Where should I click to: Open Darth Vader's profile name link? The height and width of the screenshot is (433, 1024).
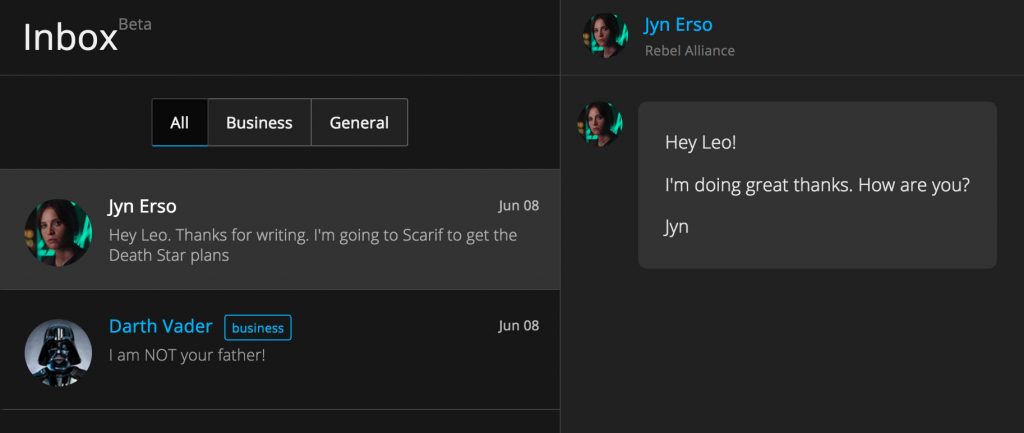(161, 327)
